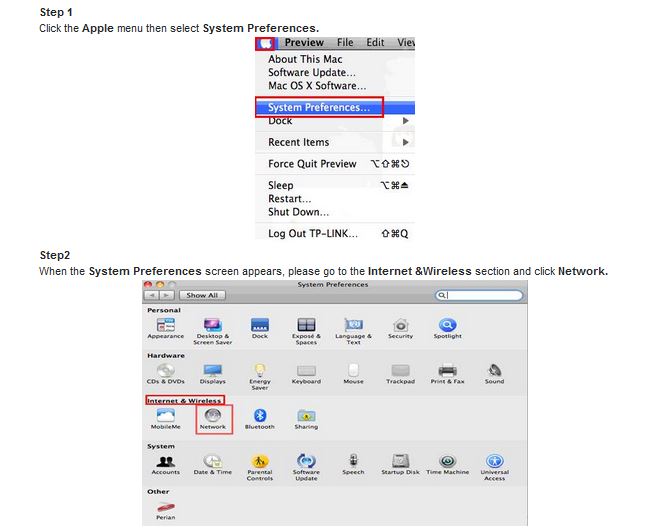The image size is (661, 532).
Task: Choose Software Update... menu entry
Action: point(311,73)
